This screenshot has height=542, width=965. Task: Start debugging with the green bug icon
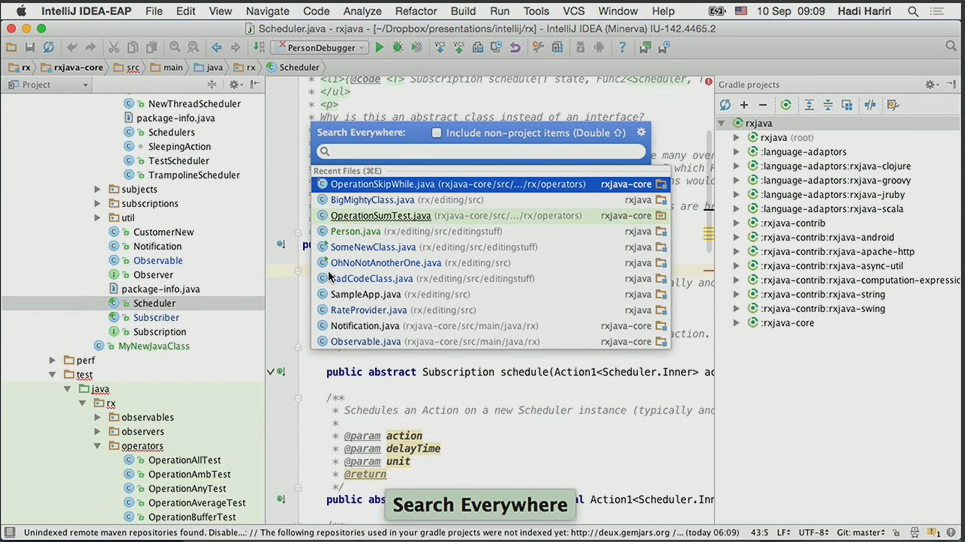pos(398,47)
